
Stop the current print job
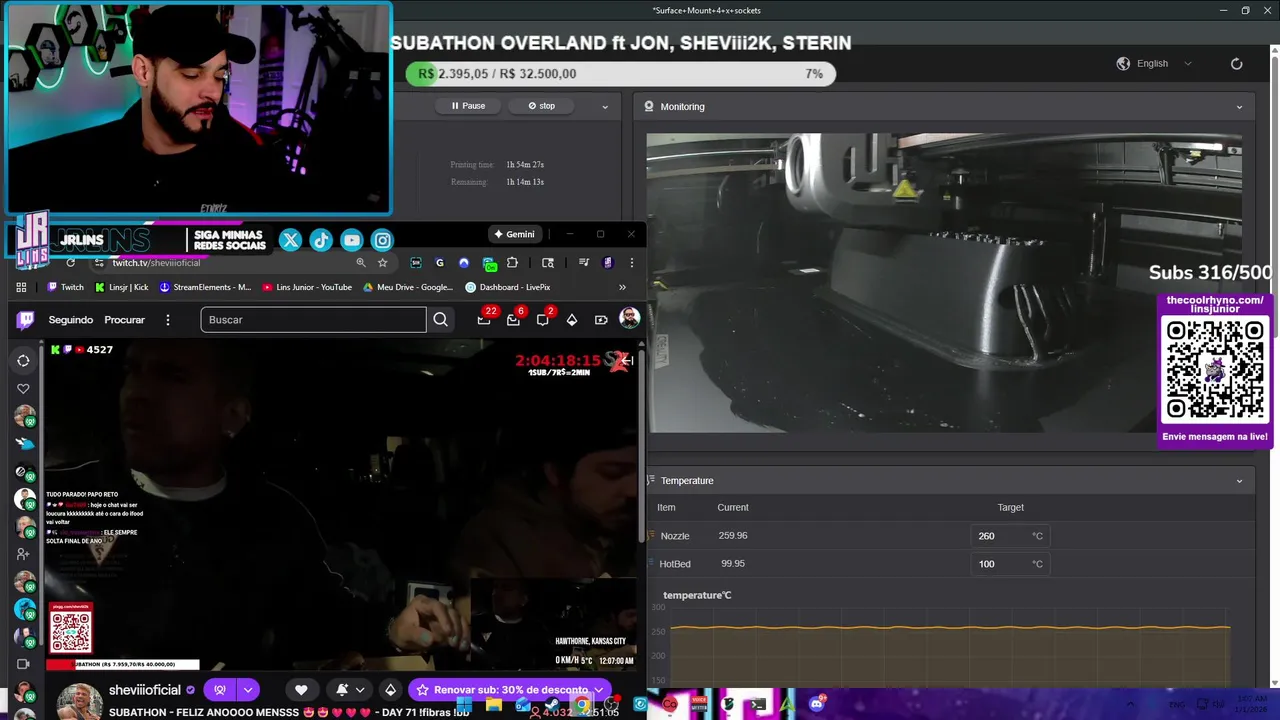pyautogui.click(x=541, y=106)
